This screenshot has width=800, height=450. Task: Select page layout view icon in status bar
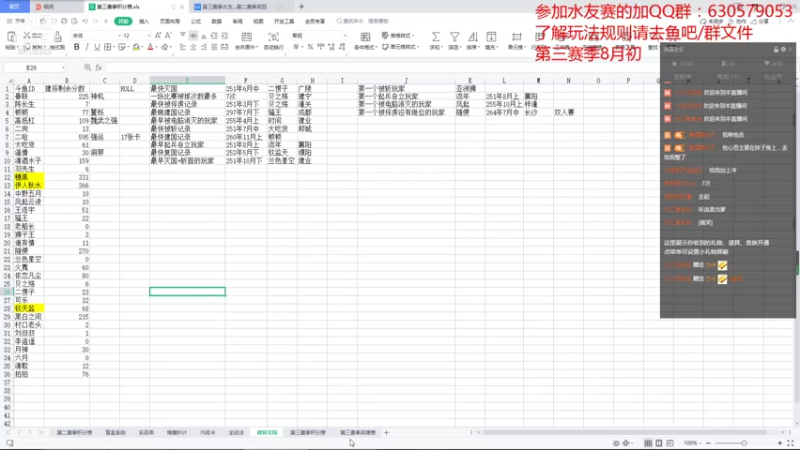pos(659,443)
